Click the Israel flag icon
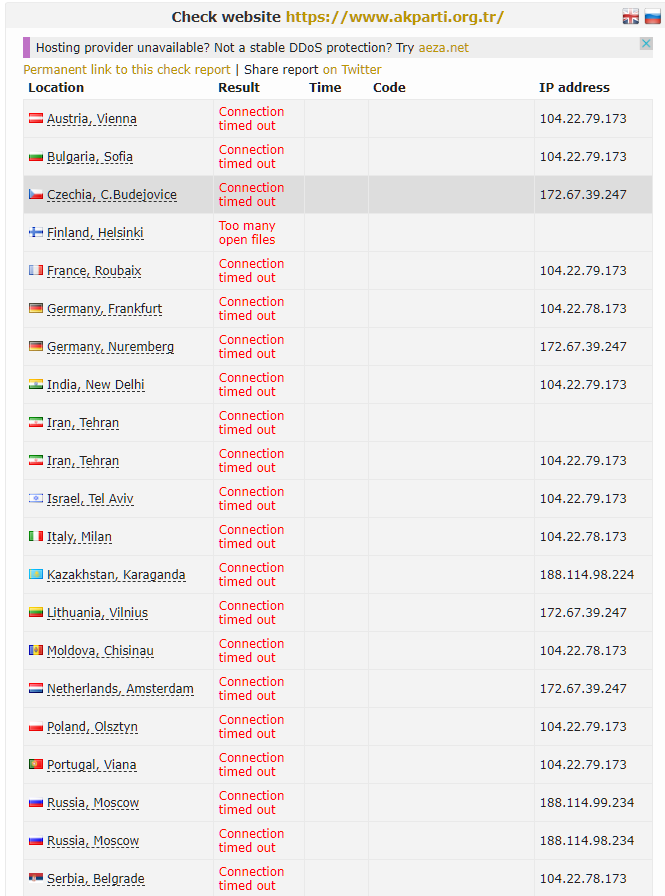The height and width of the screenshot is (896, 665). pyautogui.click(x=36, y=499)
